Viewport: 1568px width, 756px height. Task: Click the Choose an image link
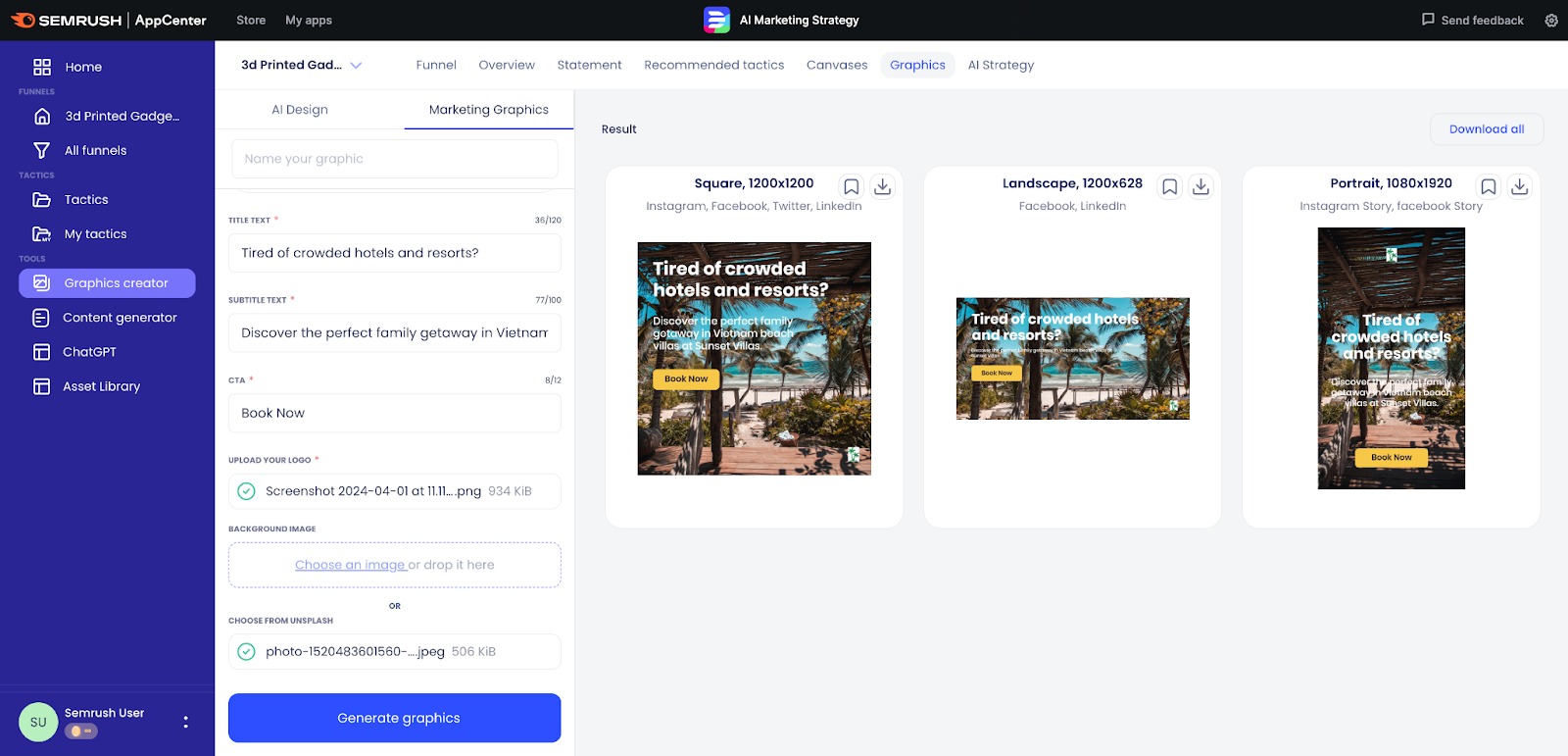point(351,565)
